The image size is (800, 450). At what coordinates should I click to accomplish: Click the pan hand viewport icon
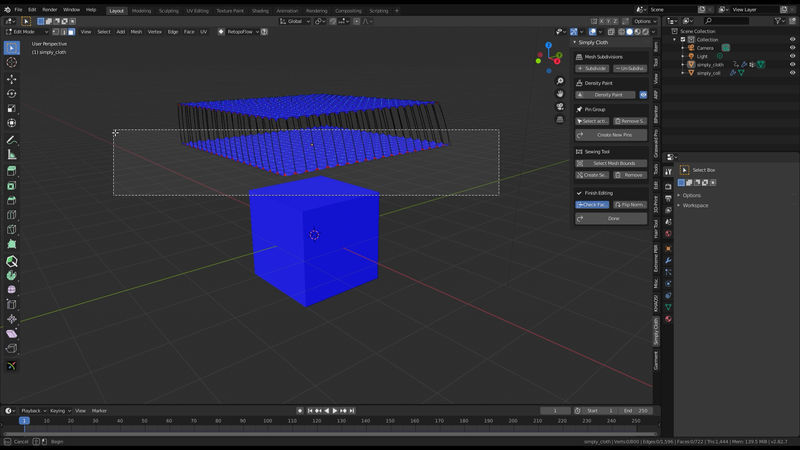point(560,94)
